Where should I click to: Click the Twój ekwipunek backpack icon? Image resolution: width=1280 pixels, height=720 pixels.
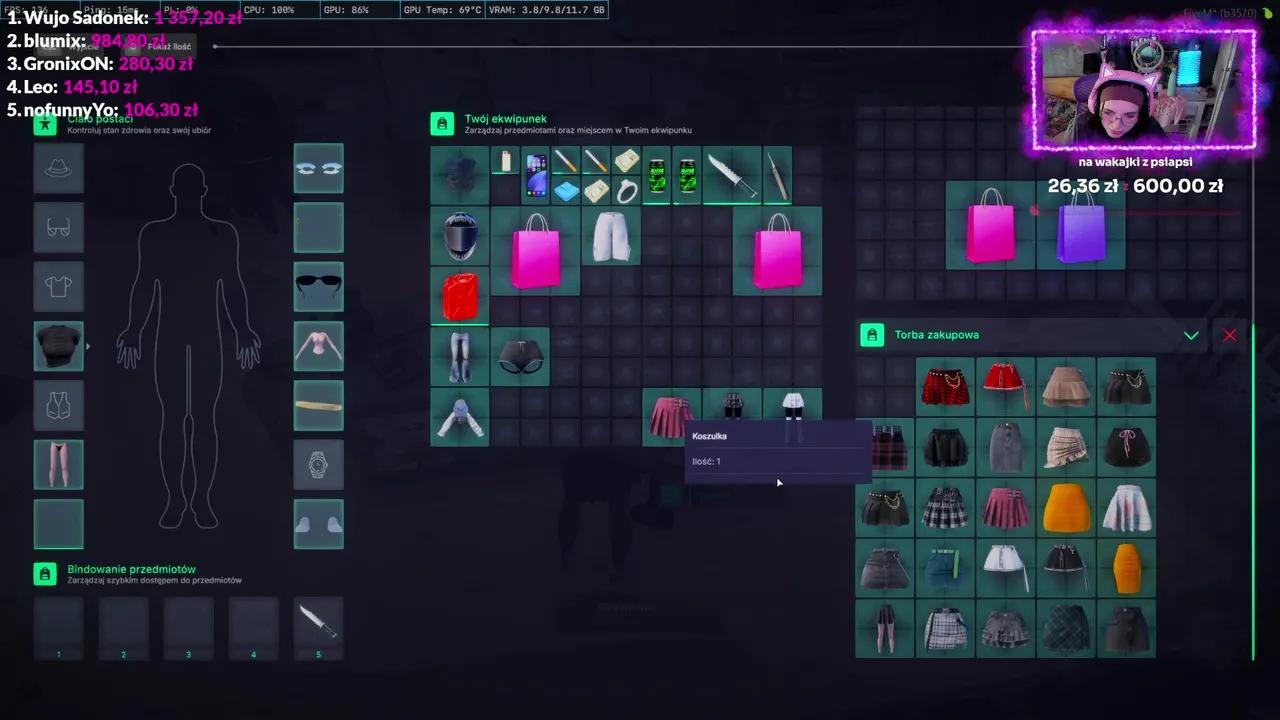tap(442, 124)
